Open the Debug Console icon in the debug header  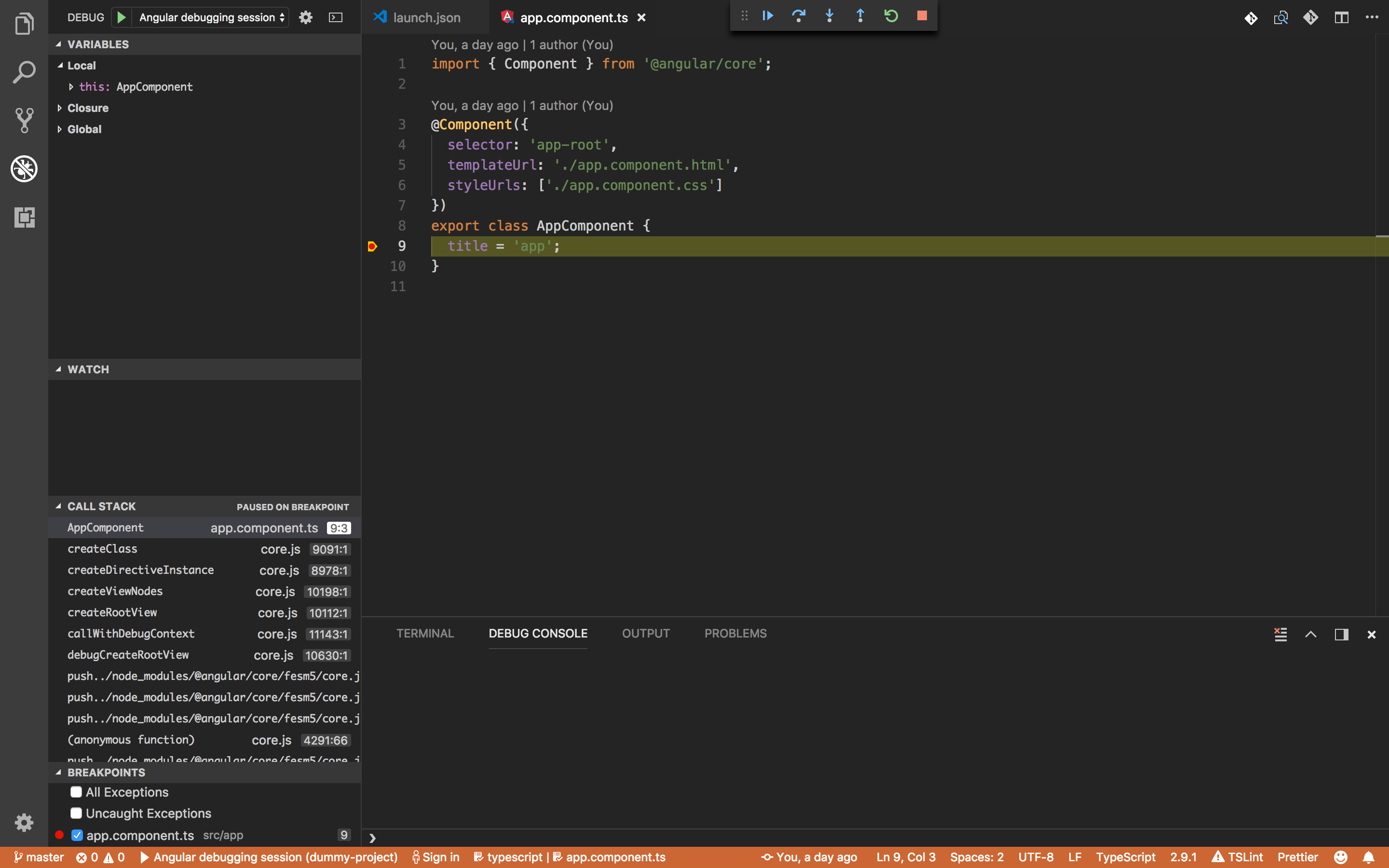tap(336, 17)
